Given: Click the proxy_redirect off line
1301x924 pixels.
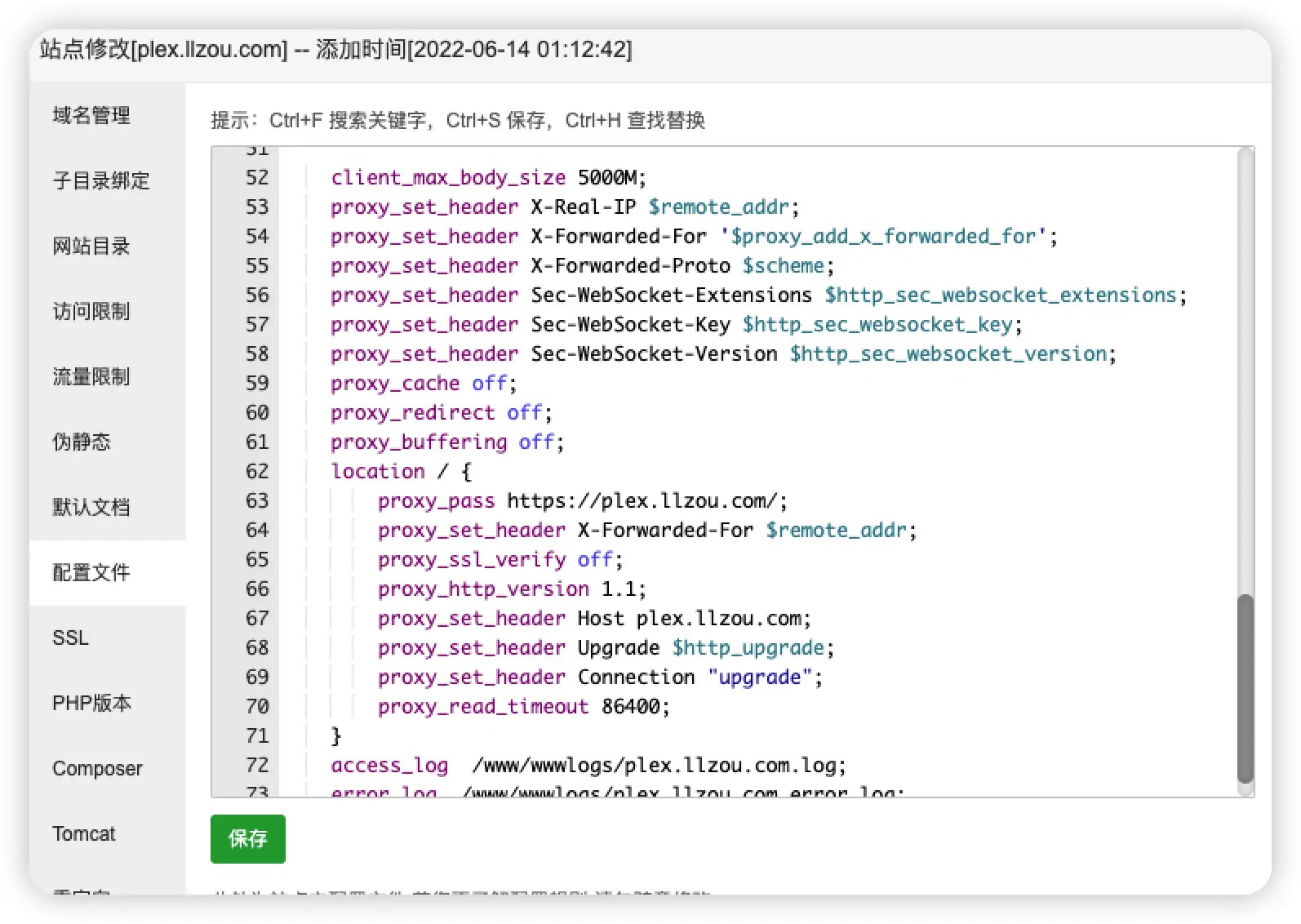Looking at the screenshot, I should (x=442, y=412).
